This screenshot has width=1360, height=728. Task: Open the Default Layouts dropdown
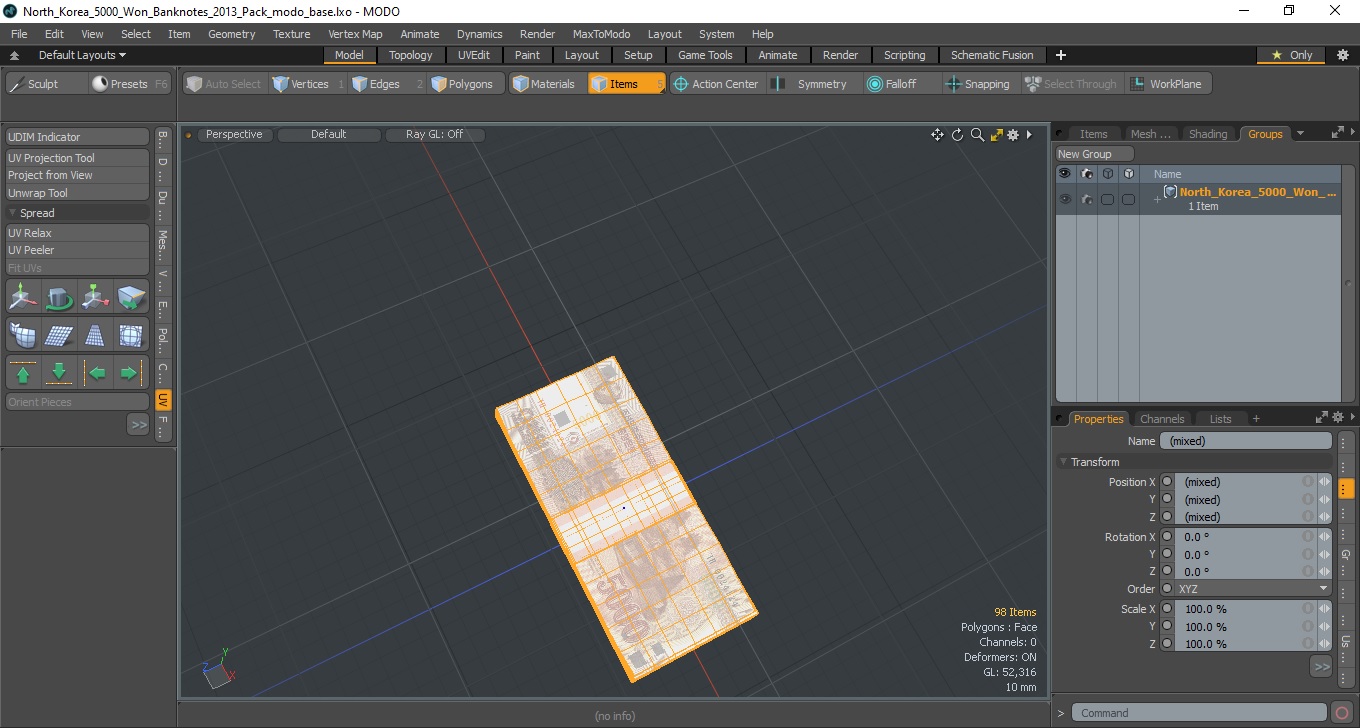tap(83, 55)
